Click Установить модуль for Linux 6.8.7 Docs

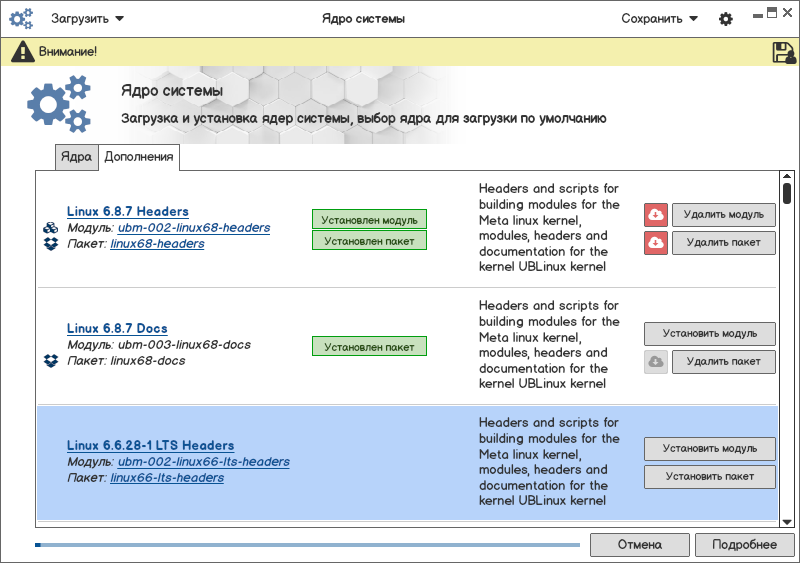(710, 334)
